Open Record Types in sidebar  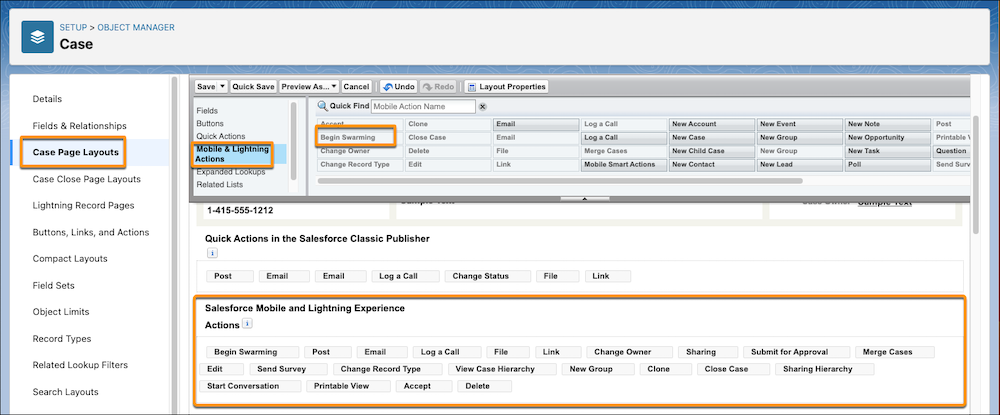pos(62,339)
